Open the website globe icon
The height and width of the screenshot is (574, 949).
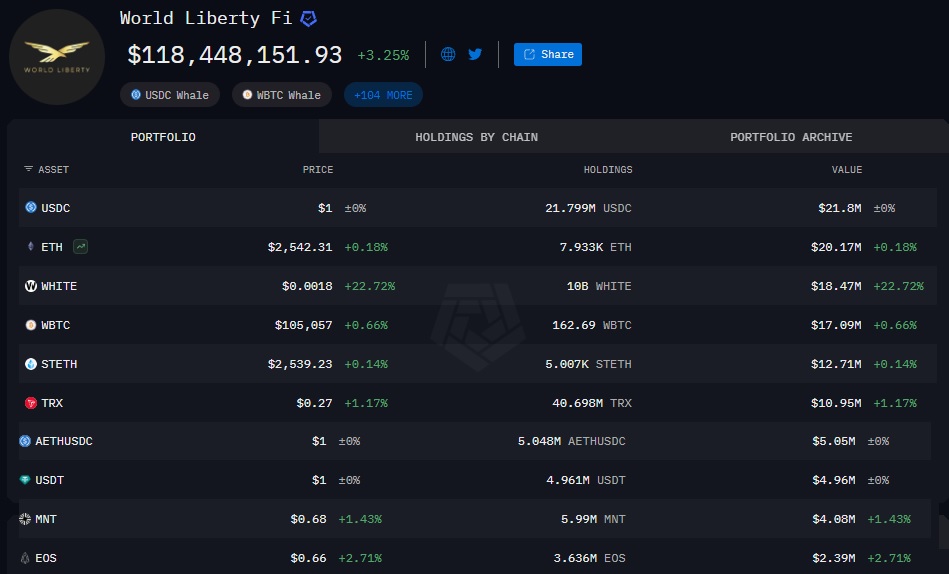click(448, 54)
